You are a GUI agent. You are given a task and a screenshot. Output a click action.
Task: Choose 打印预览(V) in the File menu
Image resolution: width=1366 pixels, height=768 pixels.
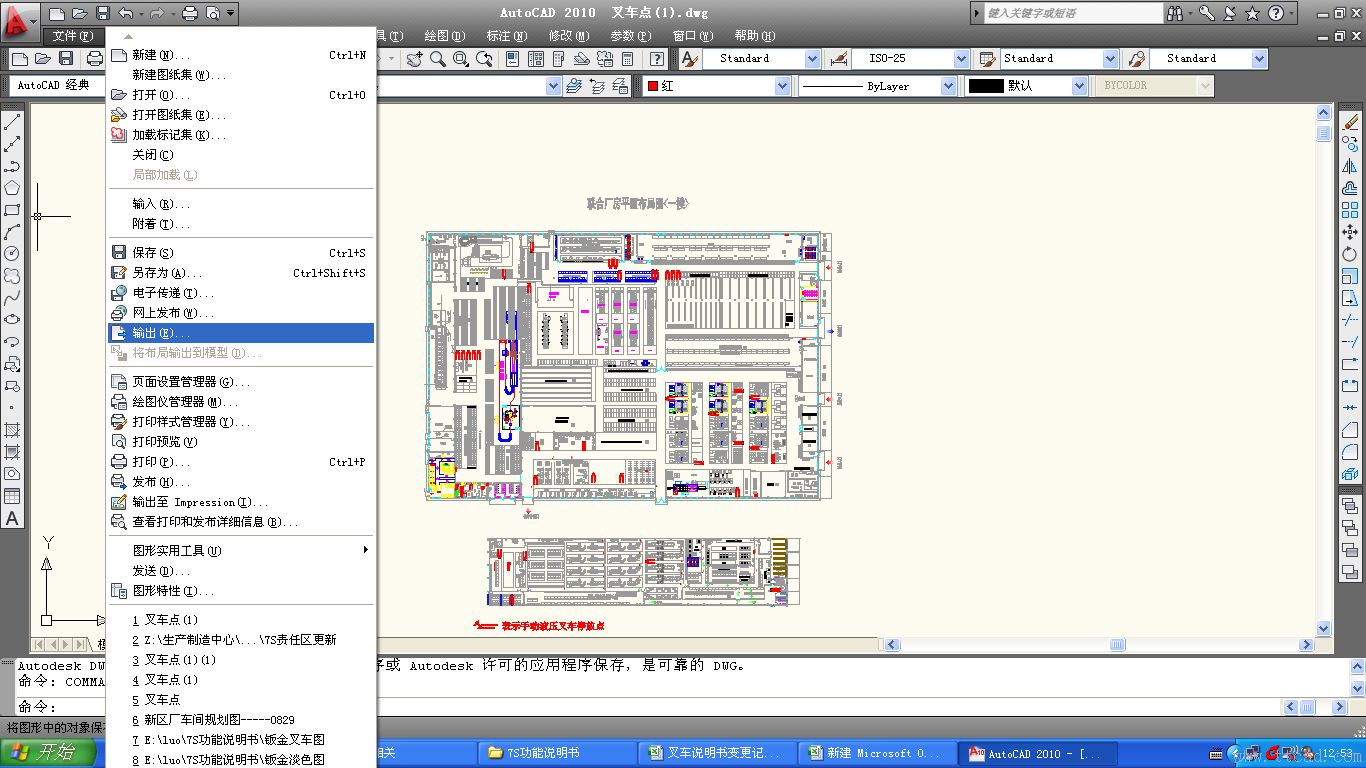coord(240,442)
